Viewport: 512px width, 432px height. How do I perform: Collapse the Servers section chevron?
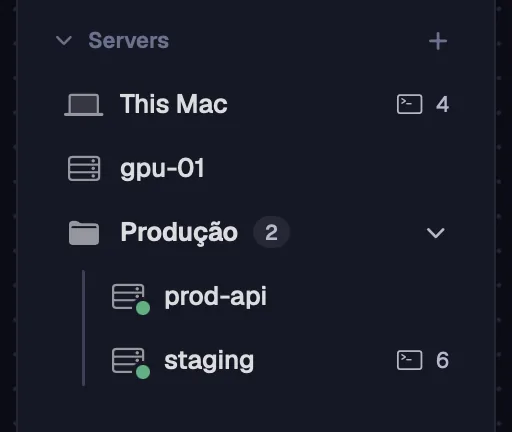pos(64,41)
